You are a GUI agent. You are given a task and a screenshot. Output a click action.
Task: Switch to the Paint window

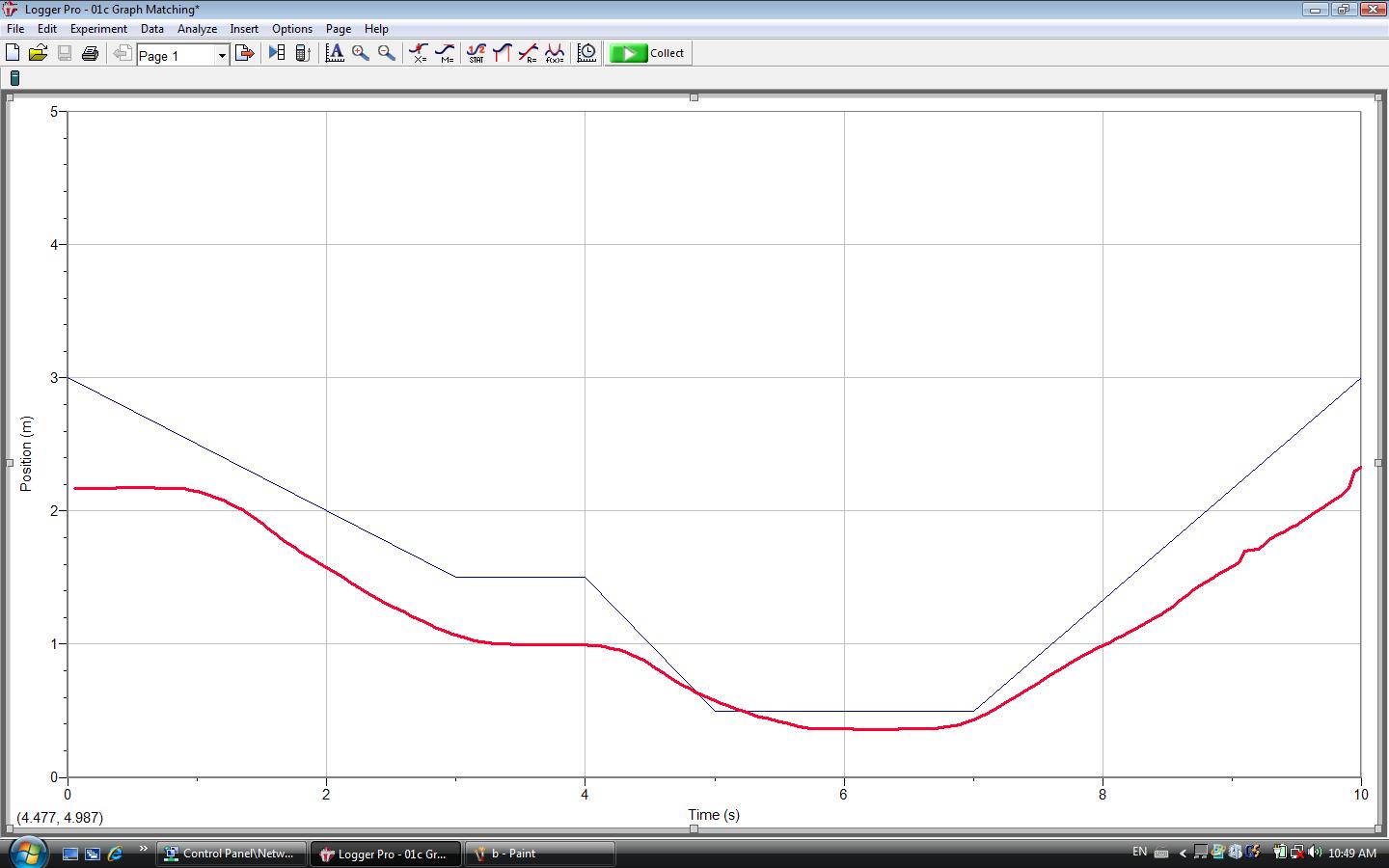pos(538,854)
